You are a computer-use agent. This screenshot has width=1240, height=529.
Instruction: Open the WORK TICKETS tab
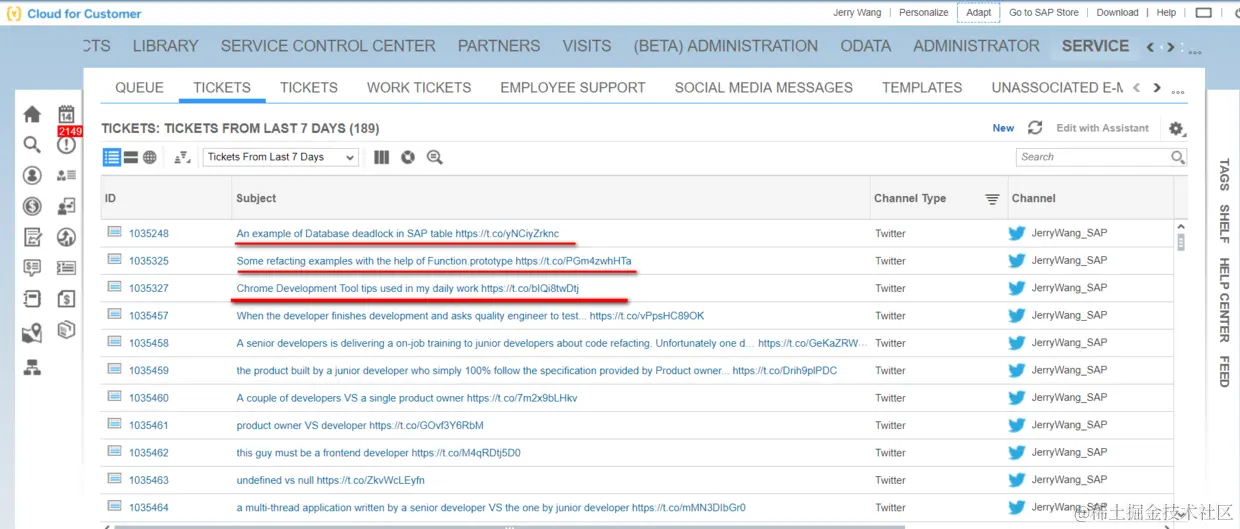419,88
